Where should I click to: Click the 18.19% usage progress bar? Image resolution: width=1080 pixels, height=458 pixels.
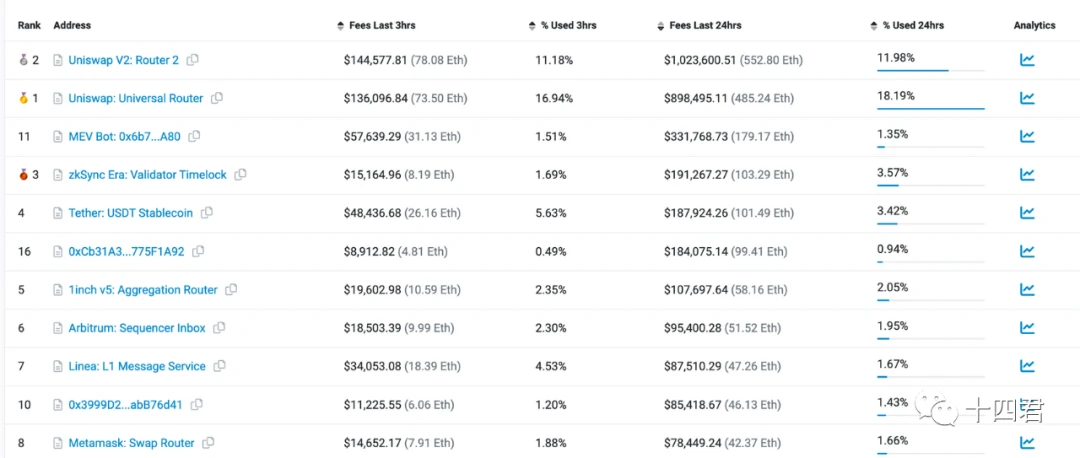coord(930,108)
